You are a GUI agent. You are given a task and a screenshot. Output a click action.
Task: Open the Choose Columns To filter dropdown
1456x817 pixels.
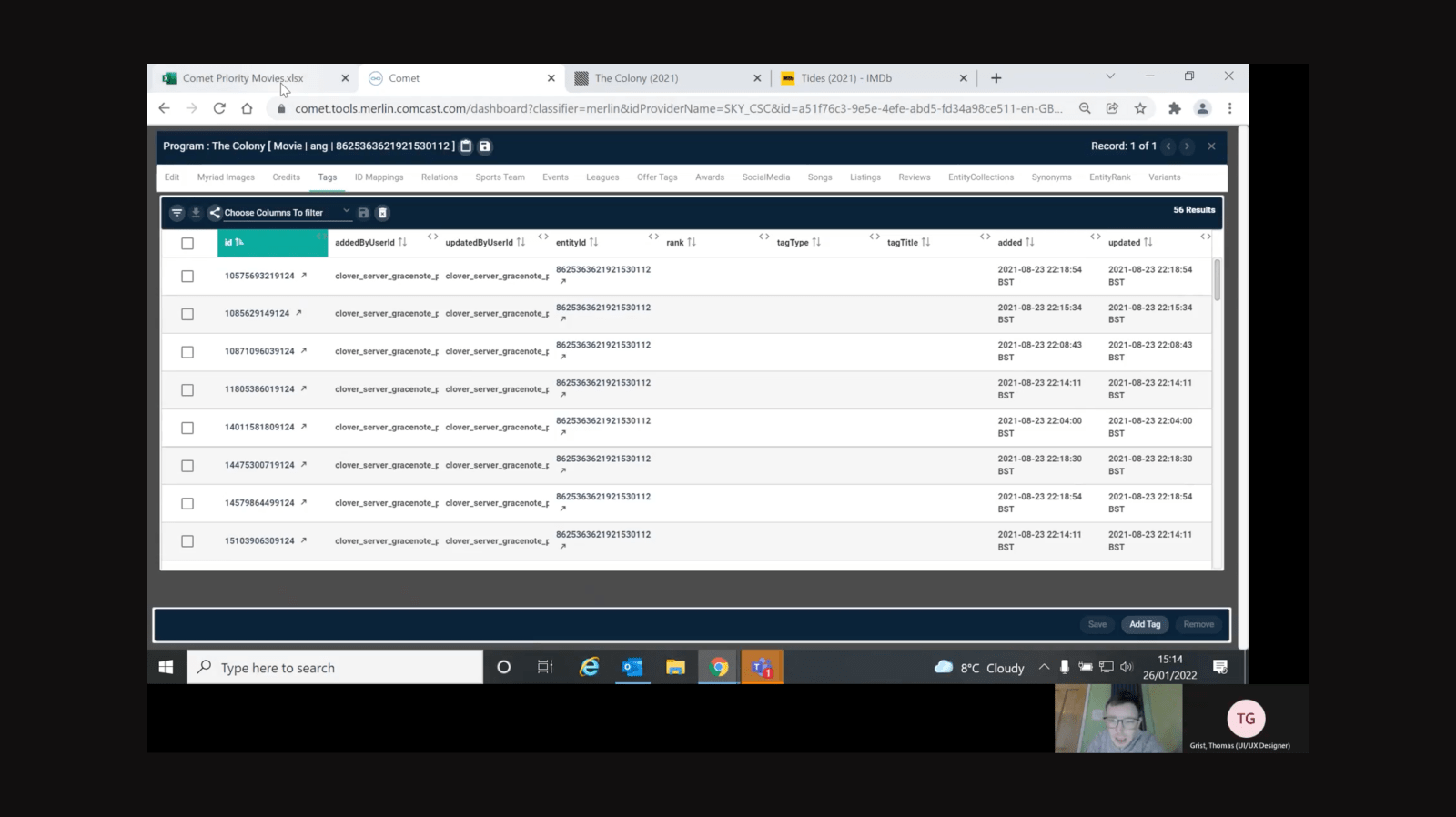tap(287, 213)
